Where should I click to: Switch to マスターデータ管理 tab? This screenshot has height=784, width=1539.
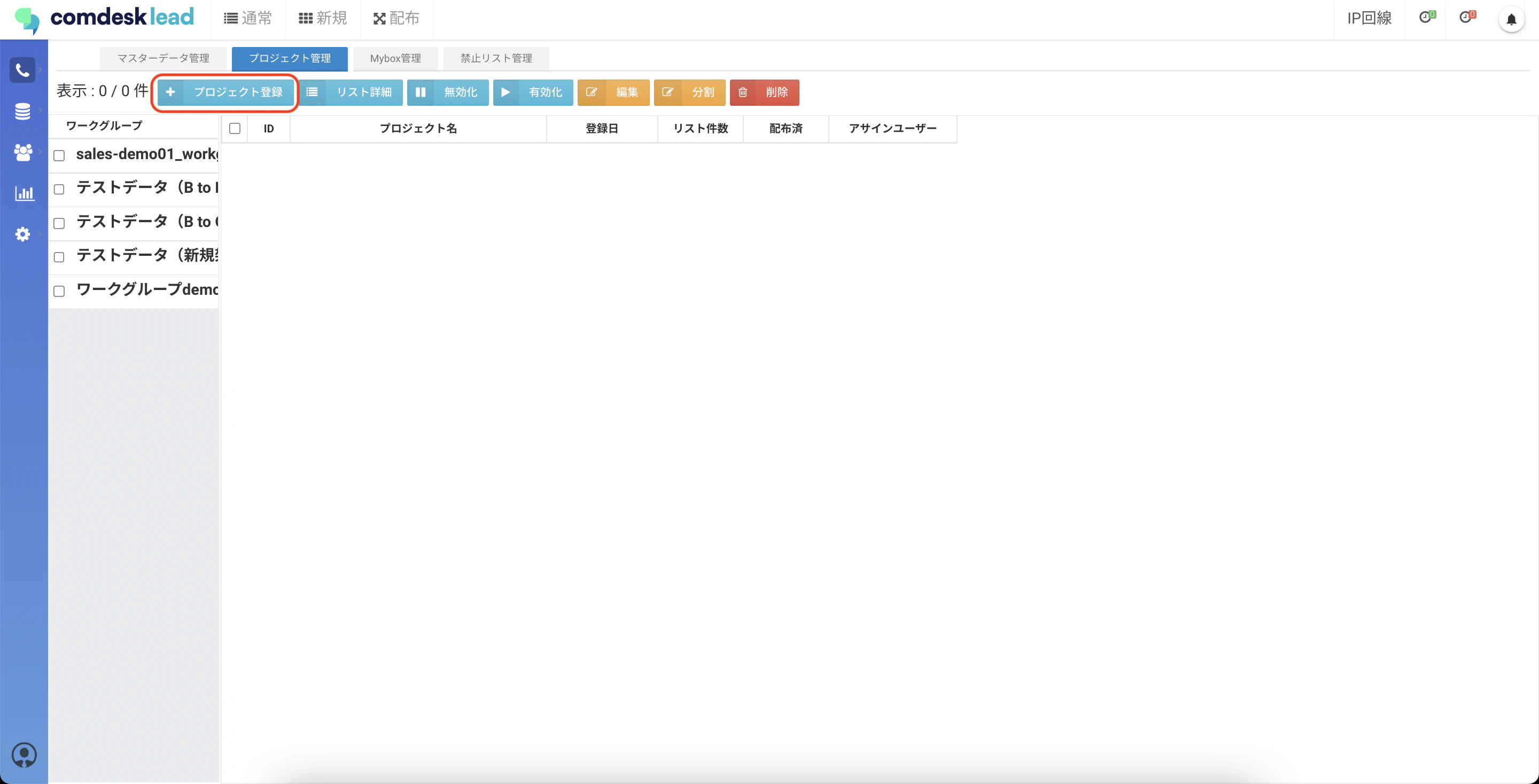click(163, 59)
